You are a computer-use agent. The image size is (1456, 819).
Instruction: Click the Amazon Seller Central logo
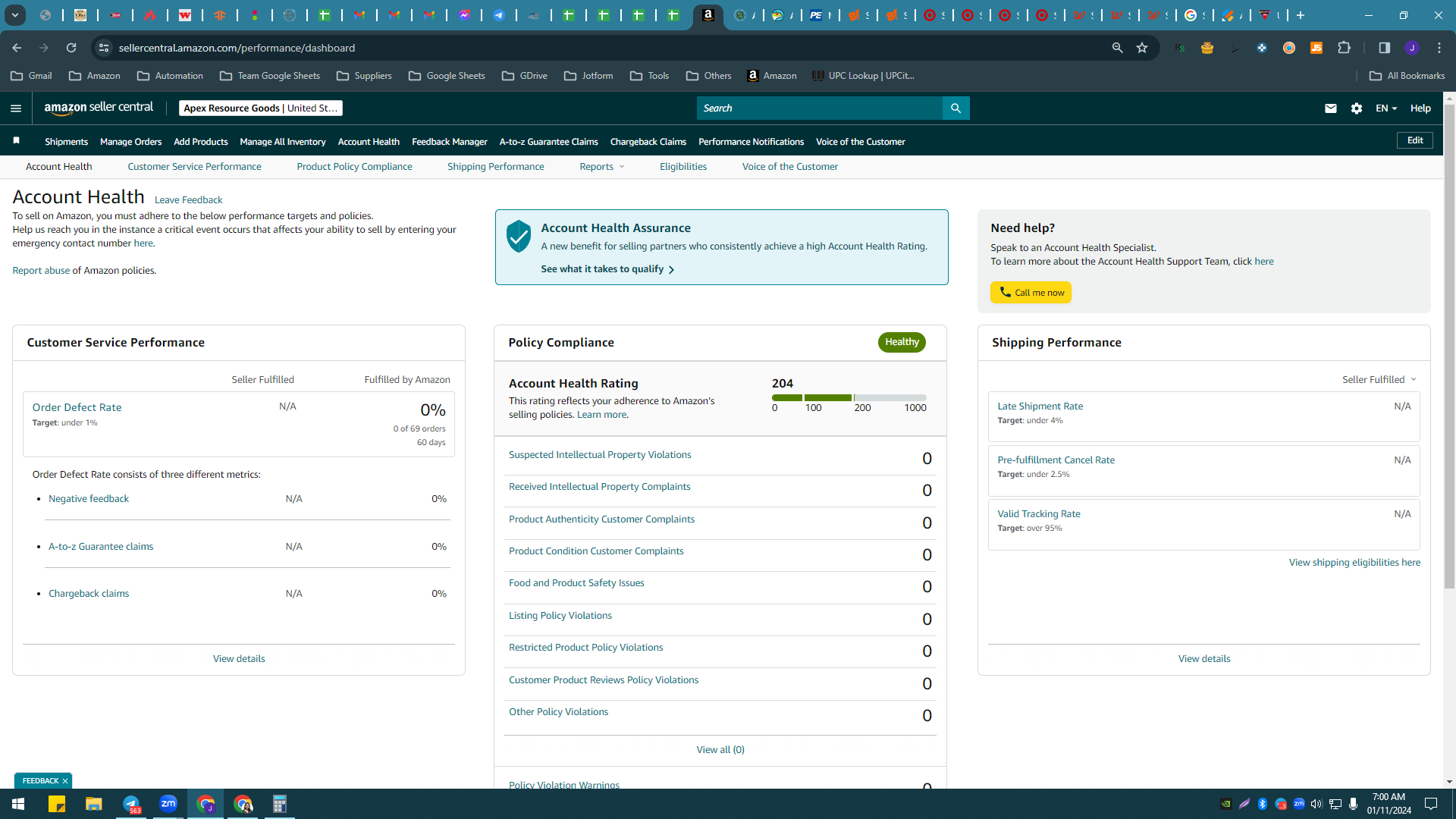pyautogui.click(x=99, y=108)
